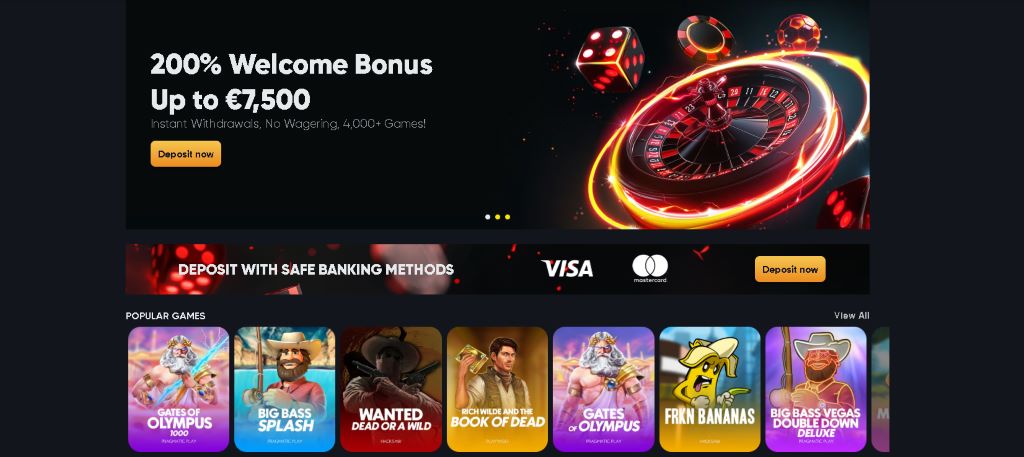Select the first carousel dot indicator
The width and height of the screenshot is (1024, 457).
point(487,217)
